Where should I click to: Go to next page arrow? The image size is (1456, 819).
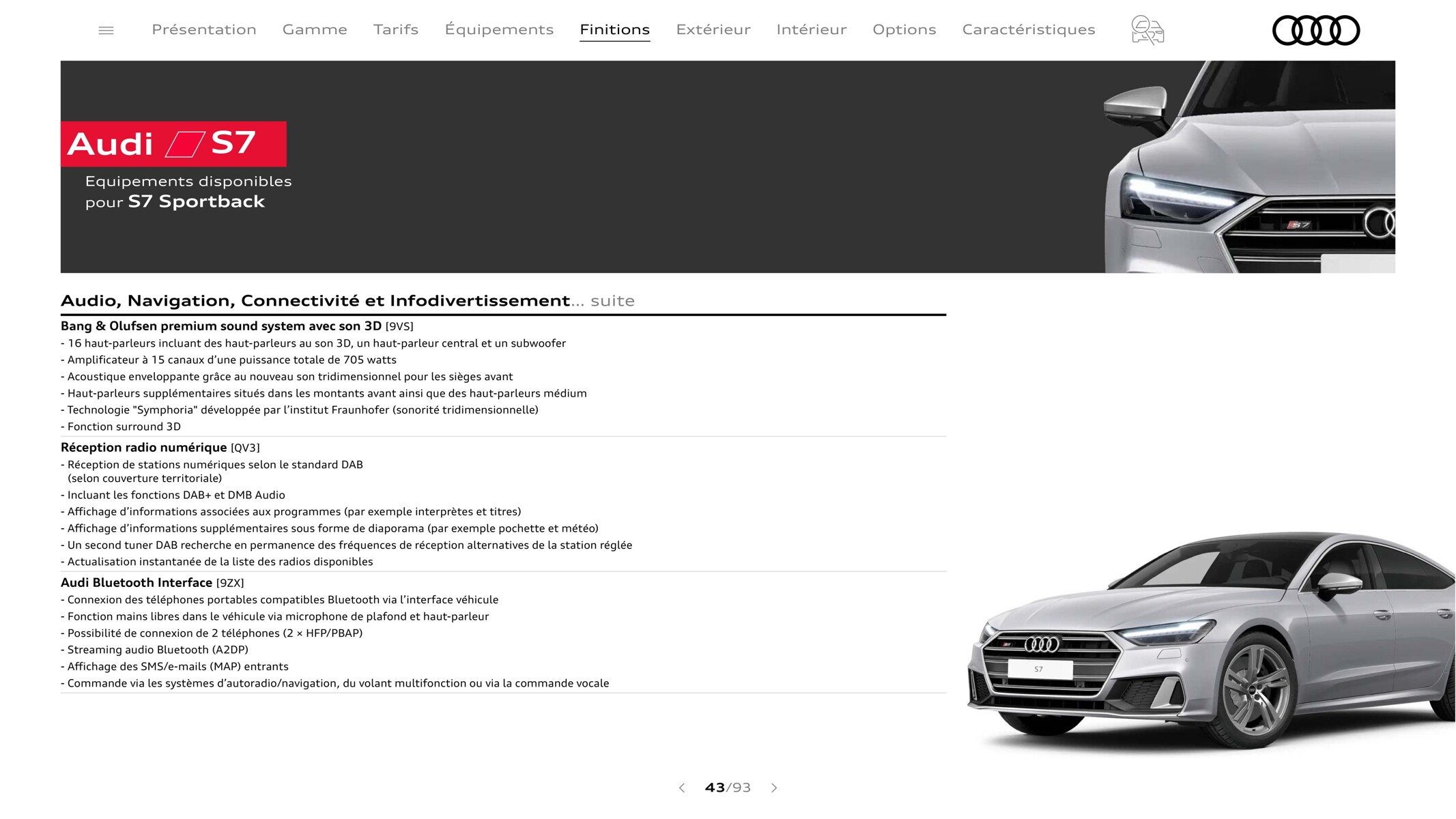coord(774,788)
